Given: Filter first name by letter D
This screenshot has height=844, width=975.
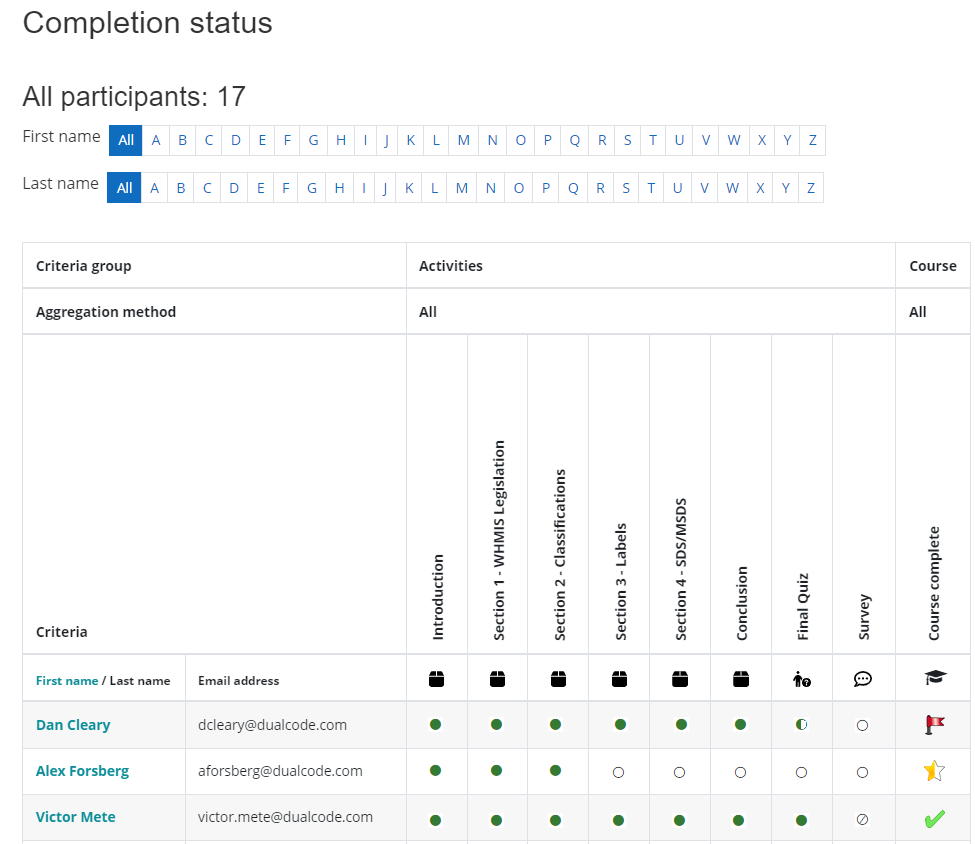Looking at the screenshot, I should coord(236,140).
